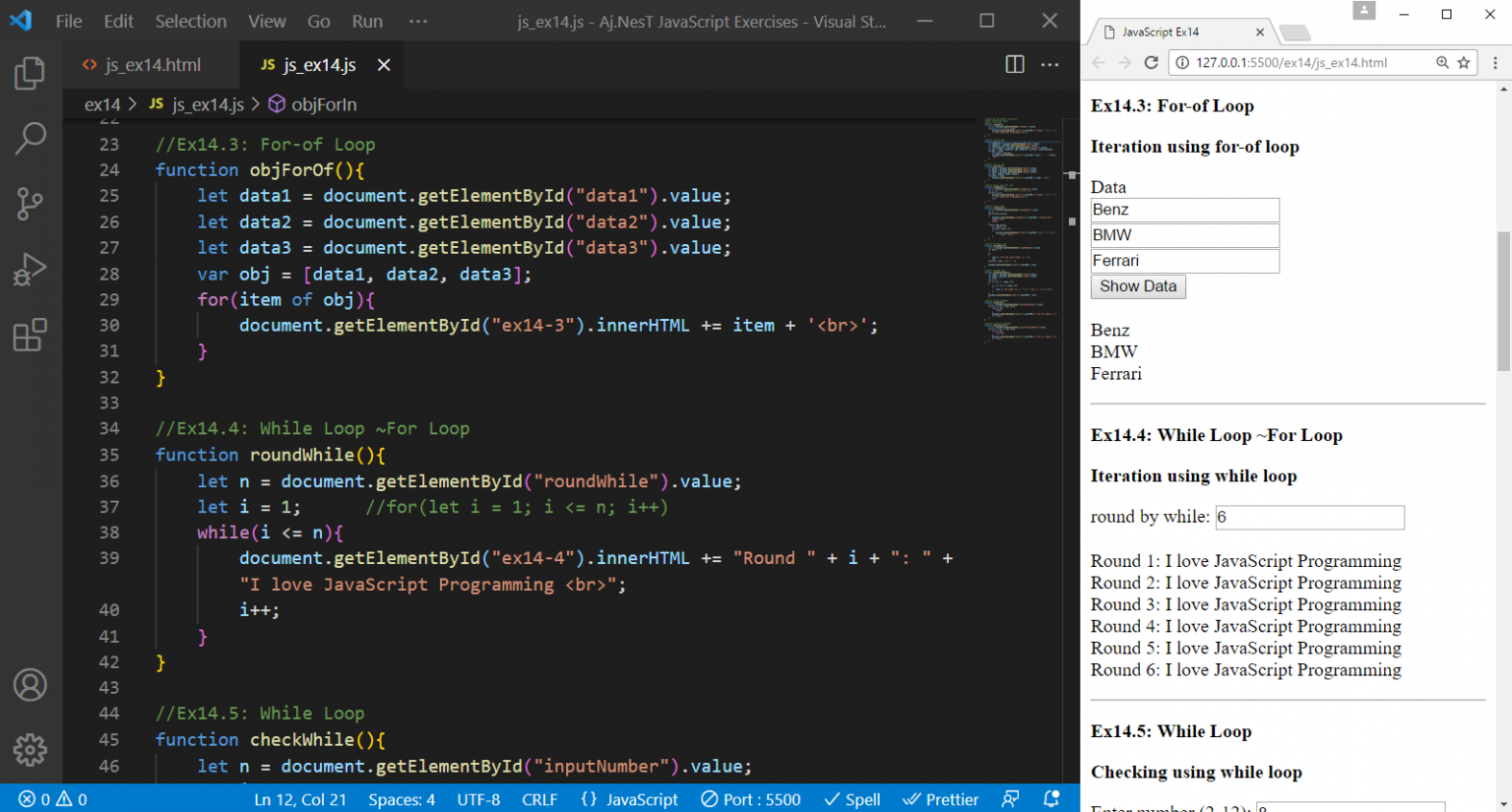Open the Manage gear settings icon
This screenshot has width=1512, height=812.
click(x=30, y=750)
